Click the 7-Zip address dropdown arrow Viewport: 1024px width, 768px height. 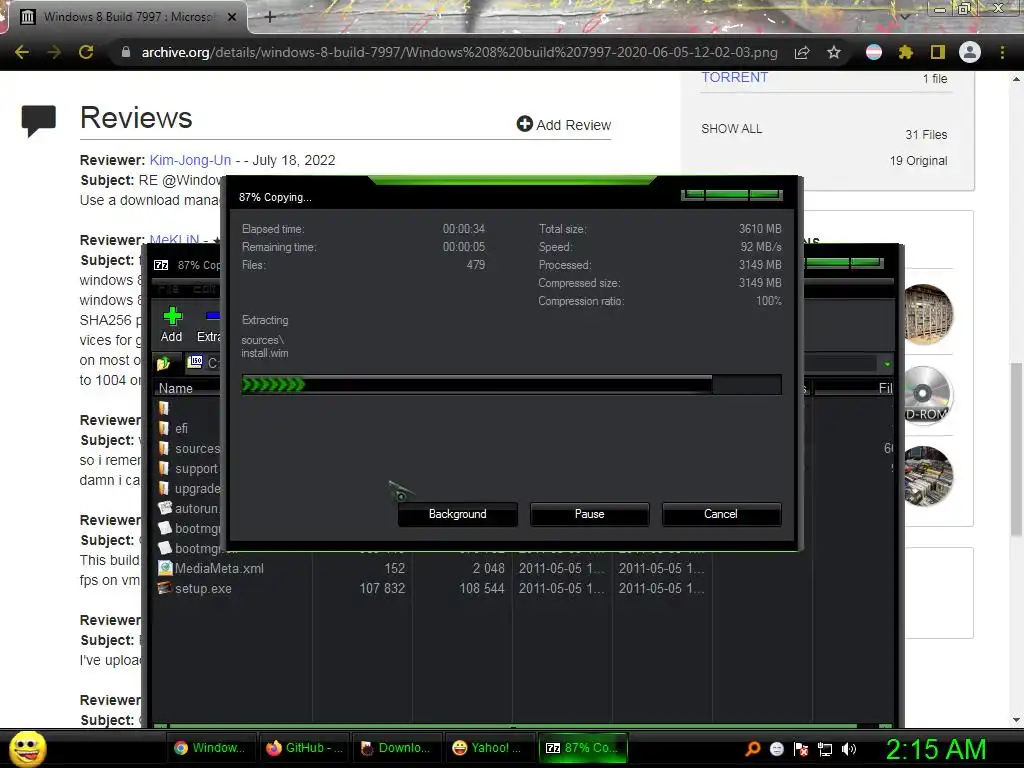coord(887,364)
